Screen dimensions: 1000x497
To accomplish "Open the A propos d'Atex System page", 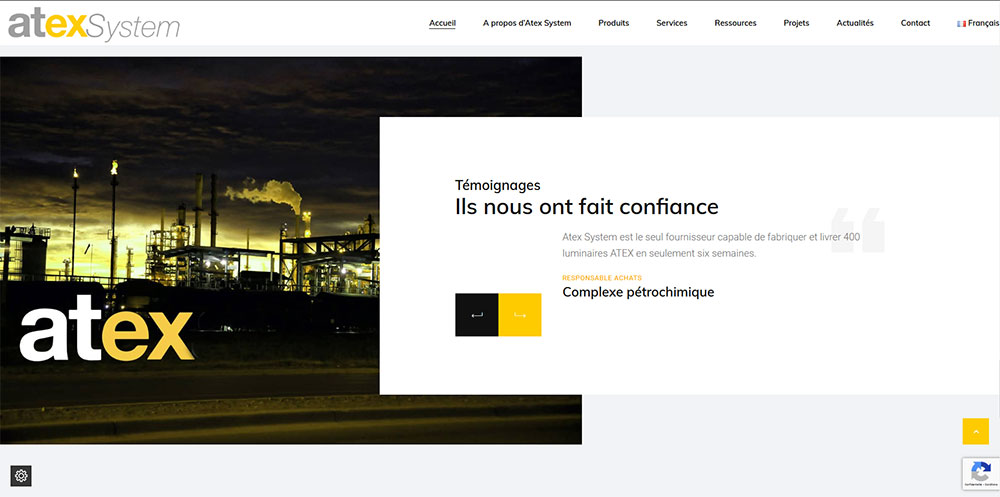I will point(527,23).
